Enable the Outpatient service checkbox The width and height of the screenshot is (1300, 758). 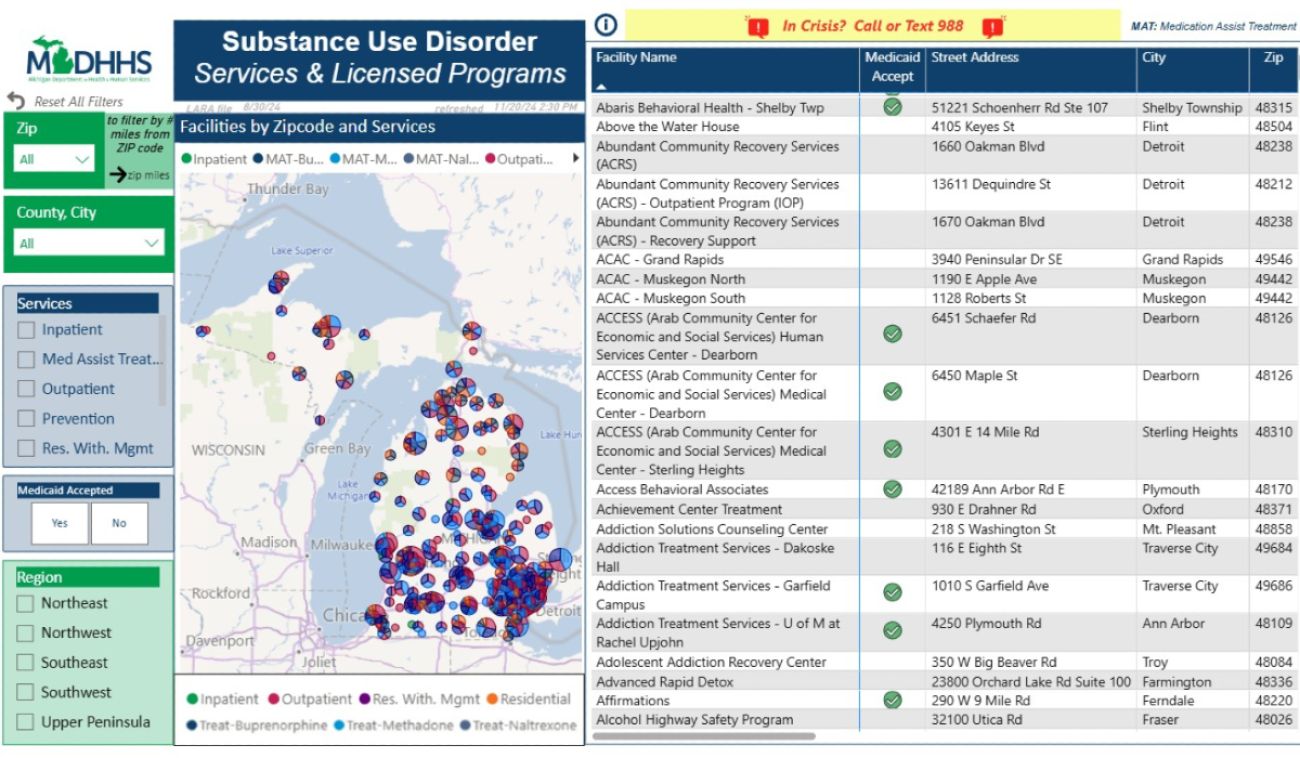coord(26,389)
